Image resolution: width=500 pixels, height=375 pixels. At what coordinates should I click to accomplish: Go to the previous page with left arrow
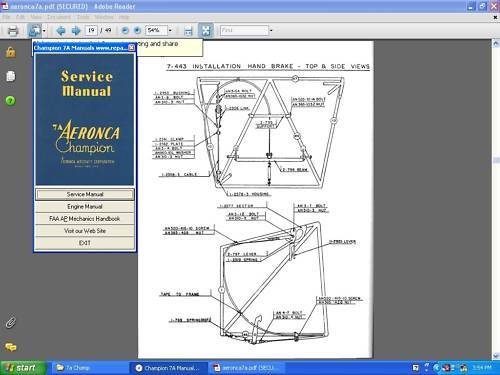point(61,31)
